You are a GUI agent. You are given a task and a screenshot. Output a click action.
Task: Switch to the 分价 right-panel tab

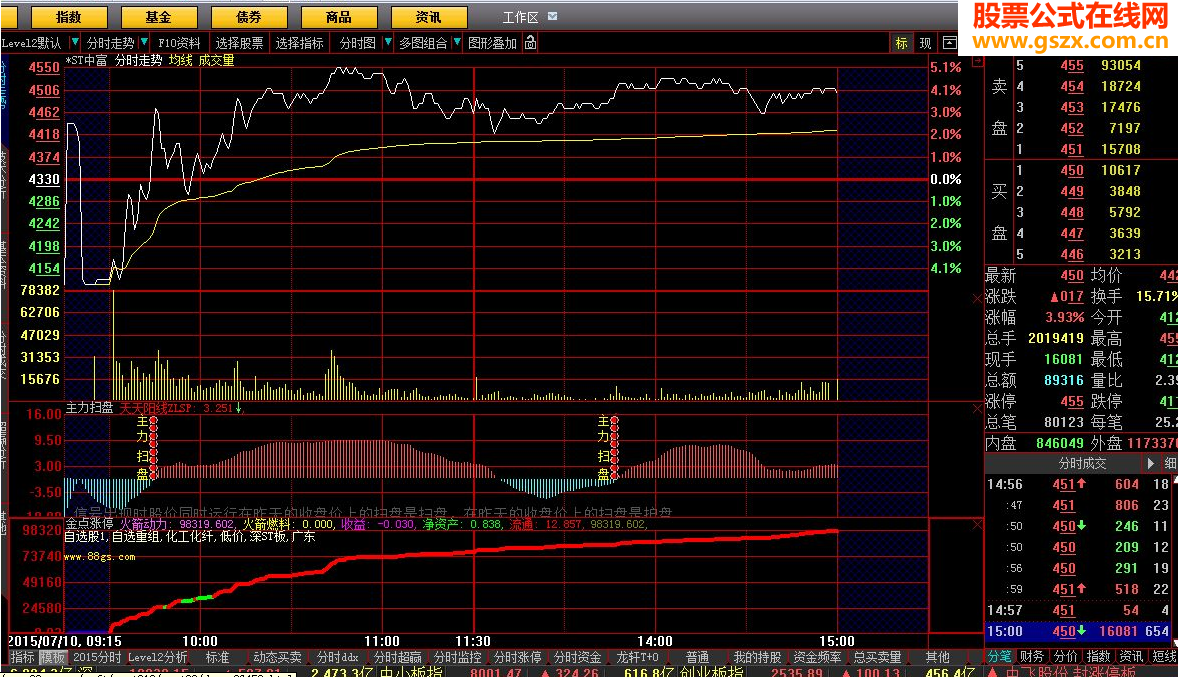(1066, 657)
